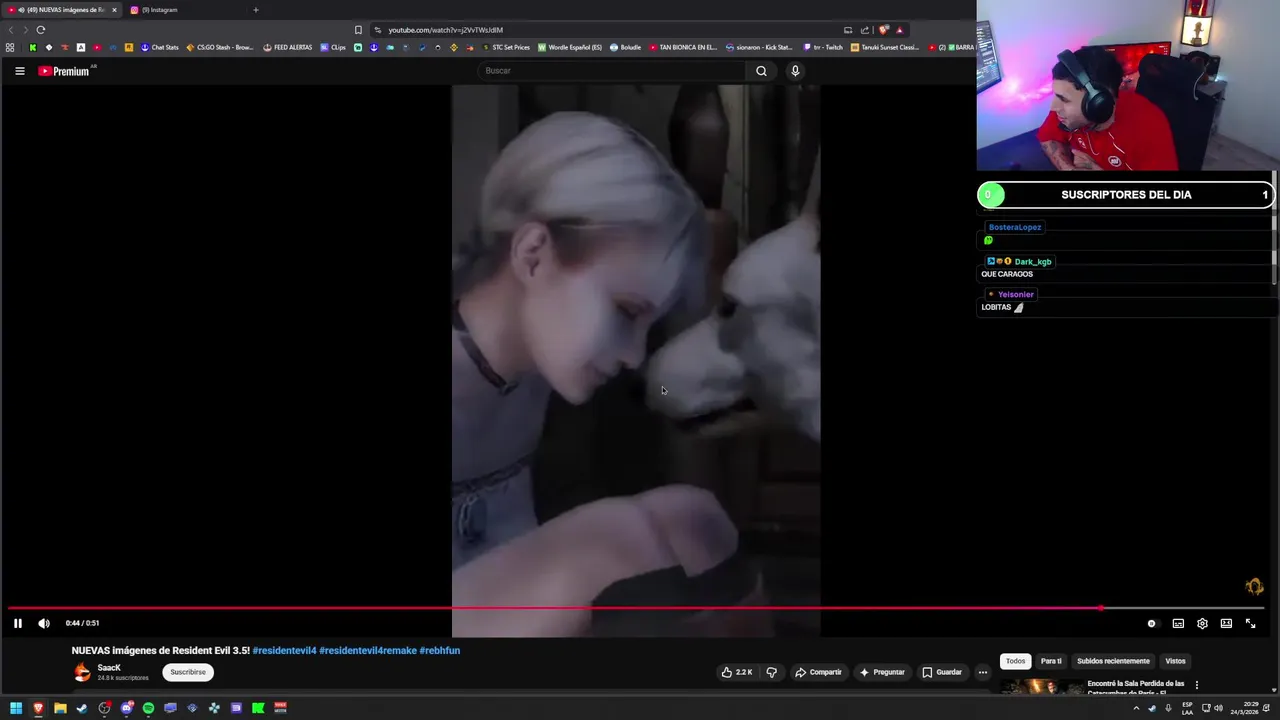Click the Yeisonier username in chat
The height and width of the screenshot is (720, 1280).
(1016, 294)
